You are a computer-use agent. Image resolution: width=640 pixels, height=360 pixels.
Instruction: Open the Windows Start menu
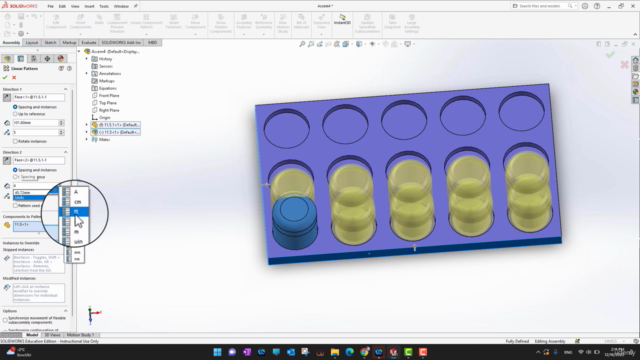tap(217, 352)
